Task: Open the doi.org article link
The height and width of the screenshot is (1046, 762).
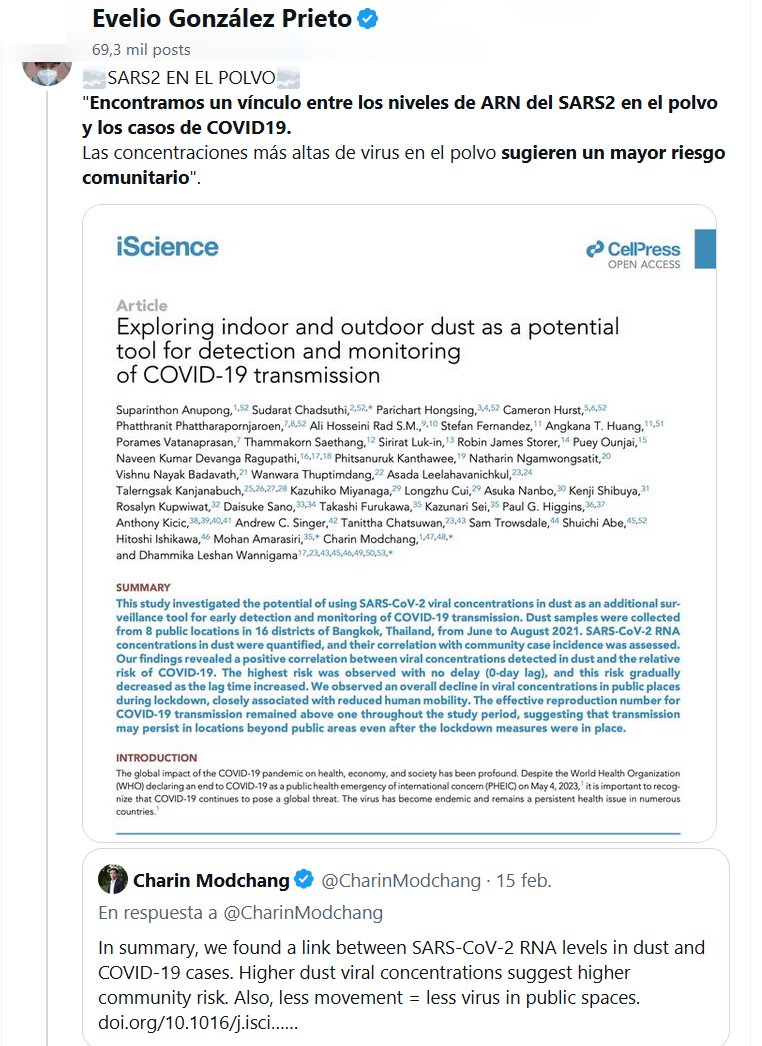Action: pyautogui.click(x=198, y=1024)
